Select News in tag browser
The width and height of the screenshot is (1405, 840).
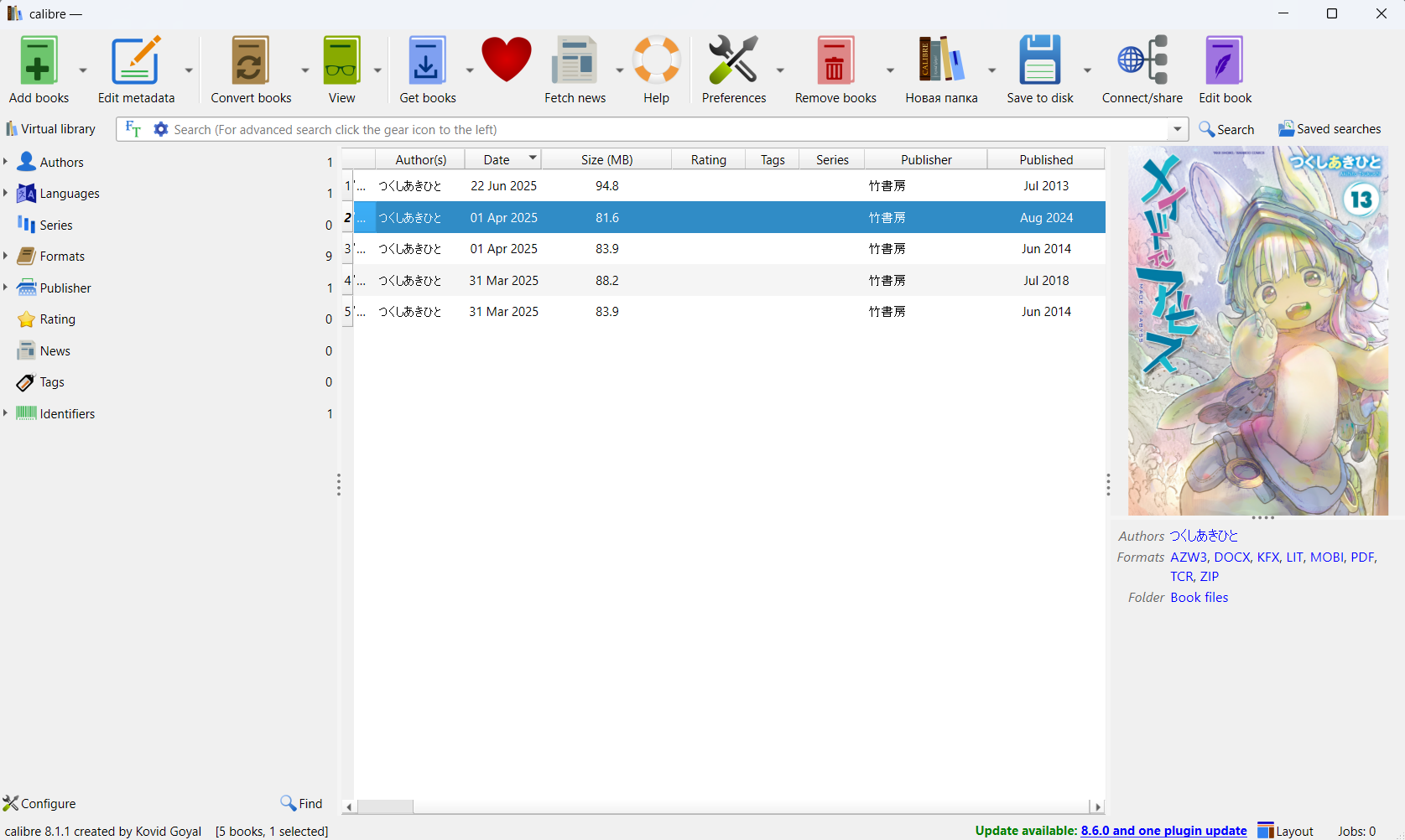pyautogui.click(x=55, y=350)
